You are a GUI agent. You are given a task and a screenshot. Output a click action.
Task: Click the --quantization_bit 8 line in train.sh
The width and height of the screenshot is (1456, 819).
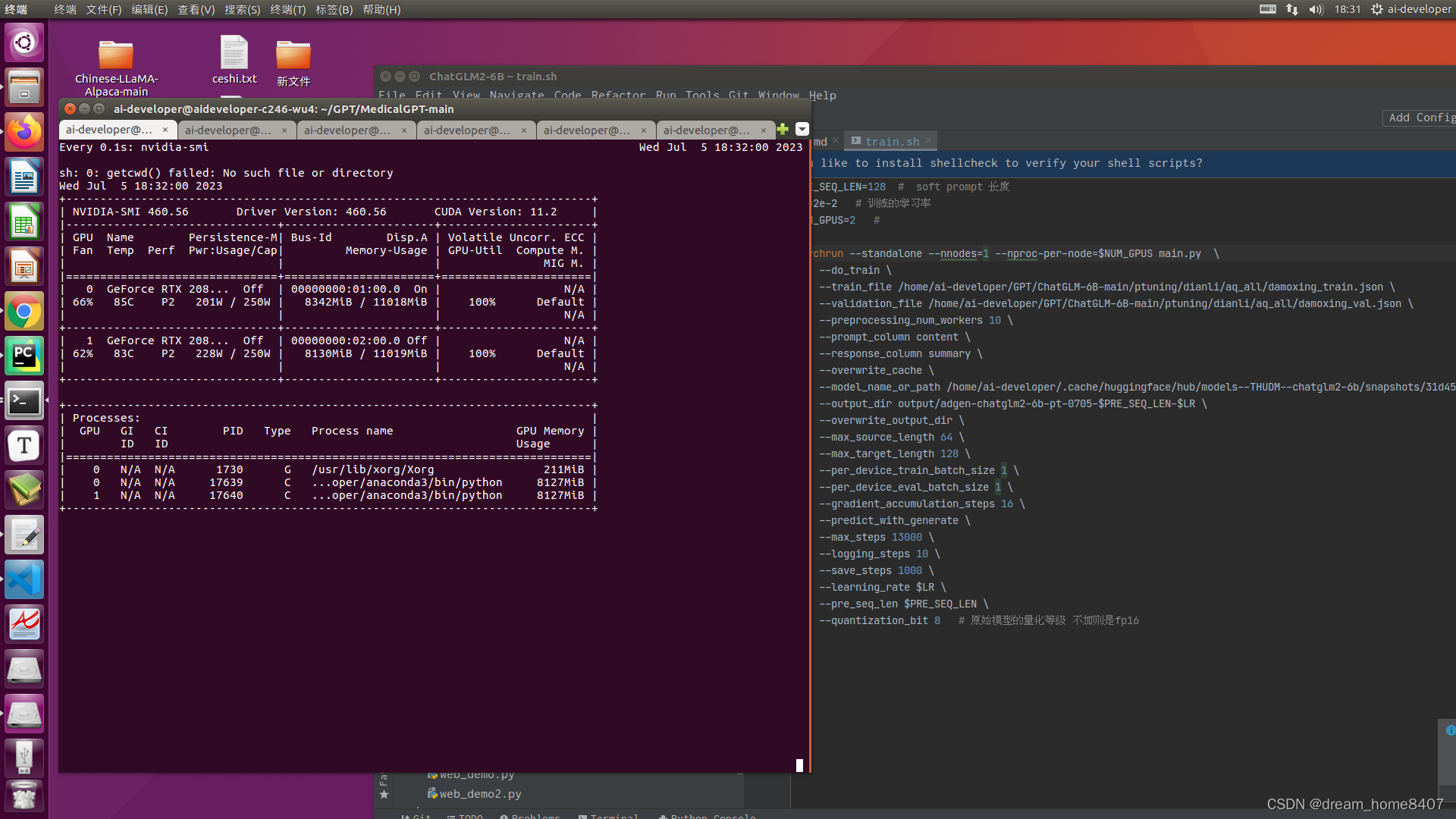880,620
